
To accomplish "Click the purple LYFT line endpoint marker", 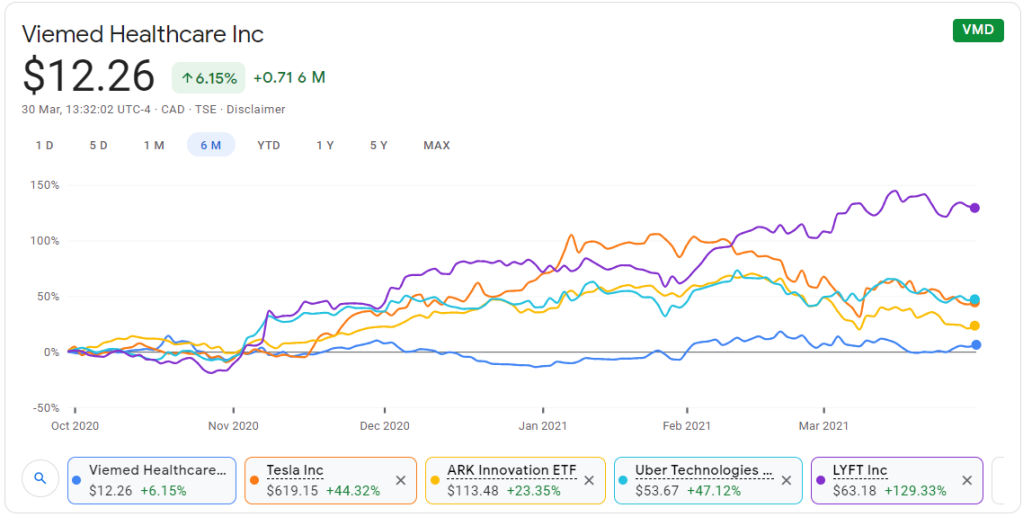I will click(x=975, y=208).
